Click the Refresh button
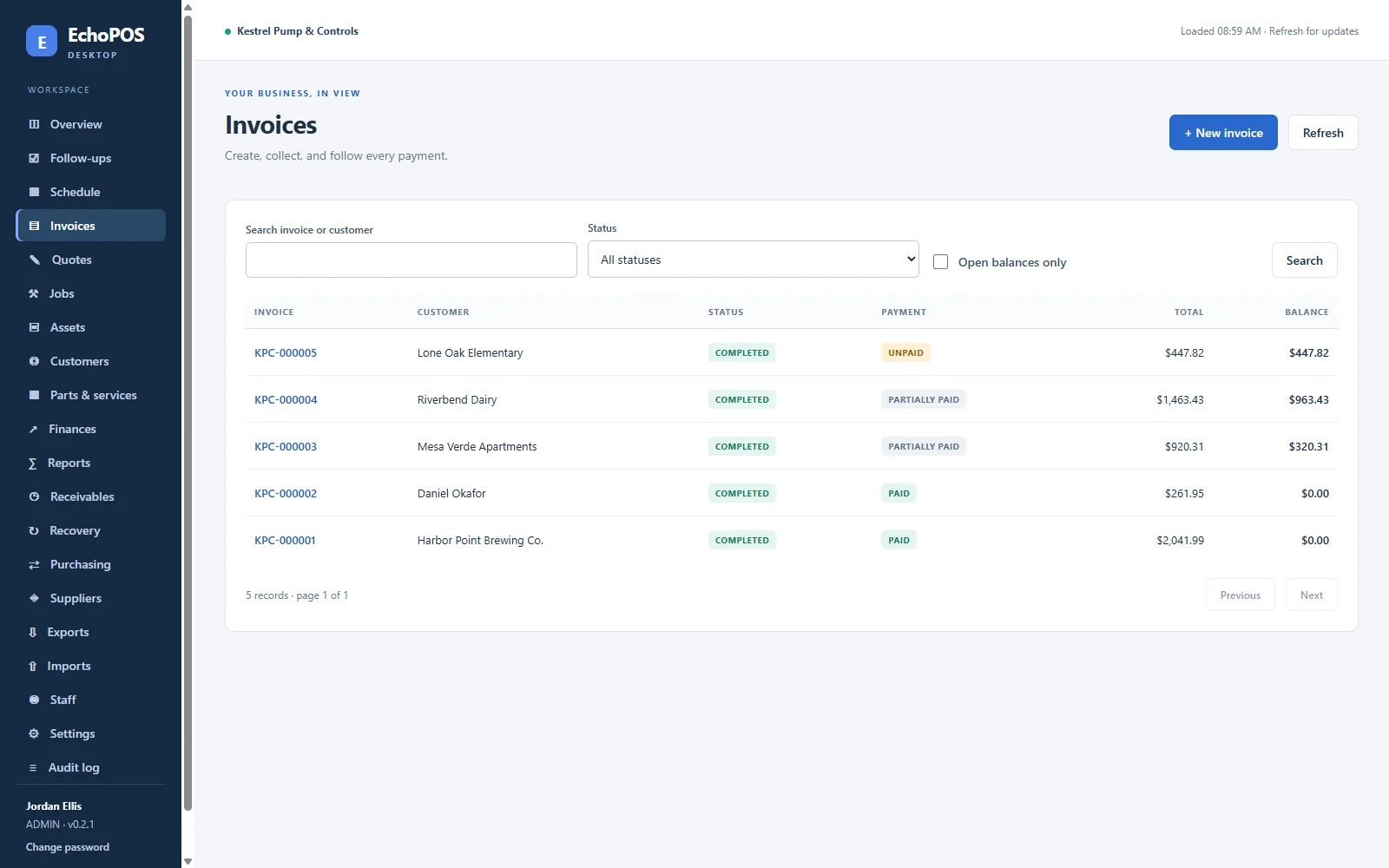Viewport: 1389px width, 868px height. (x=1323, y=133)
